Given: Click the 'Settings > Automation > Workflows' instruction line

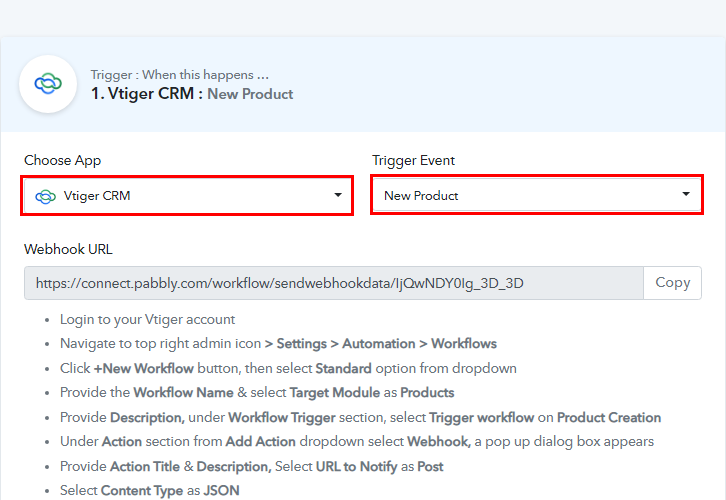Looking at the screenshot, I should tap(278, 344).
